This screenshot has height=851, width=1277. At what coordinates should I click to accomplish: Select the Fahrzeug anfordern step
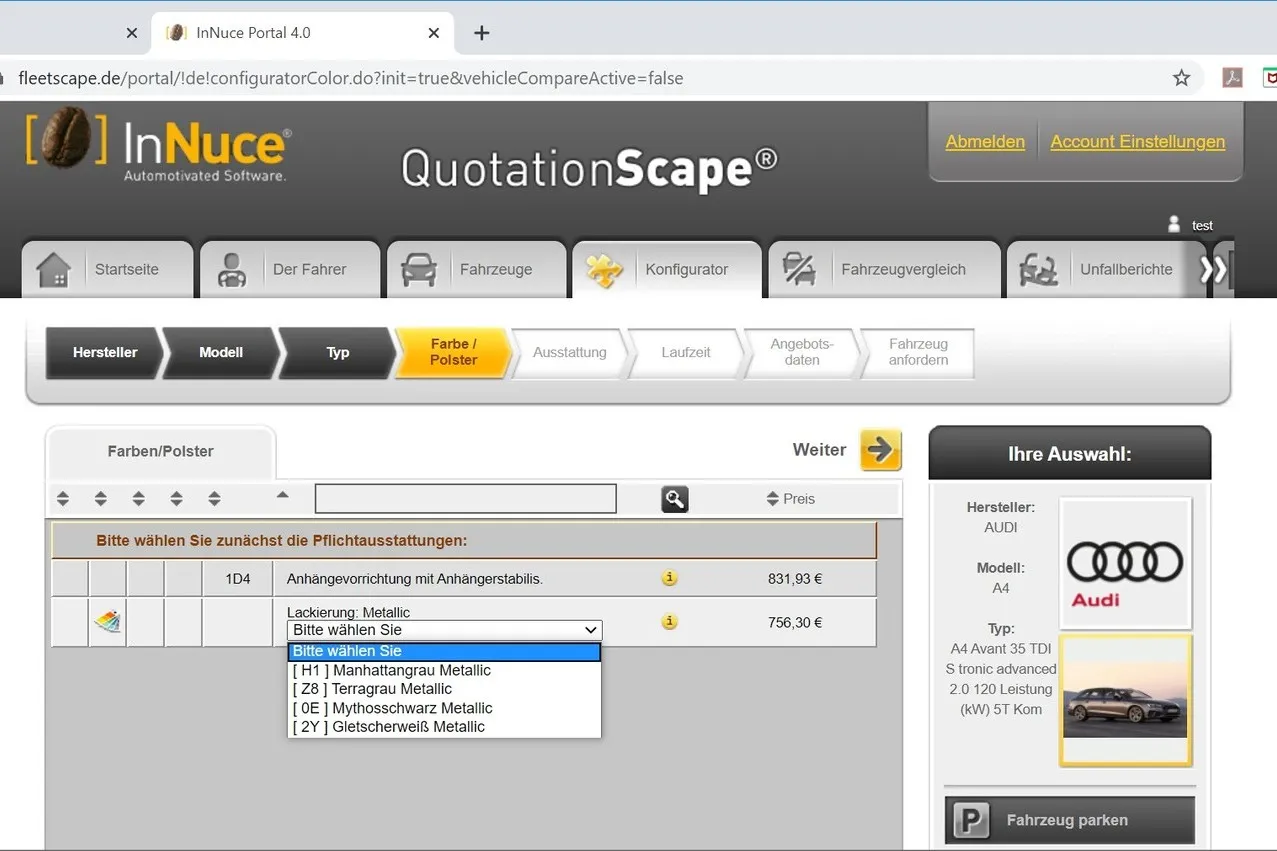918,353
